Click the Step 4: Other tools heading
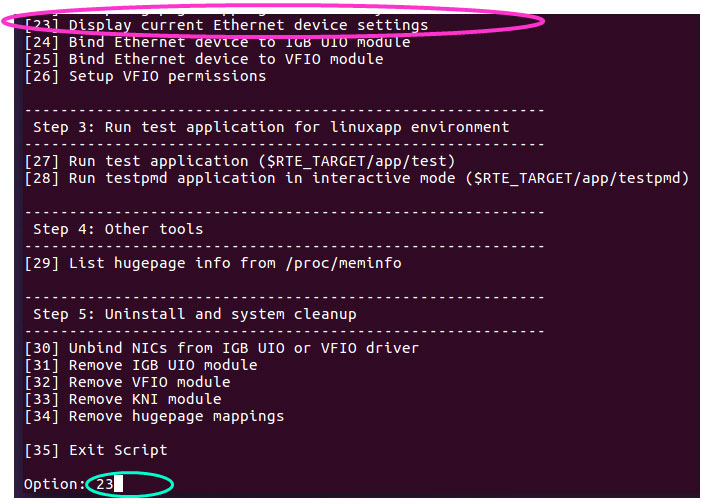 coord(118,229)
